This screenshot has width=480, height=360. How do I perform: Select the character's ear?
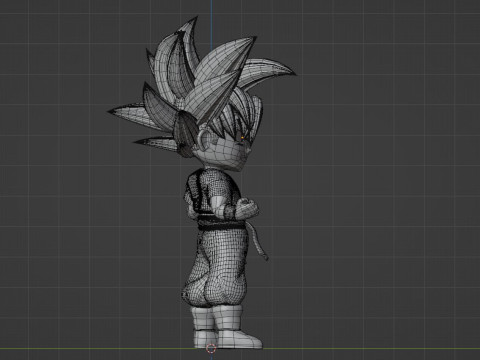pos(203,139)
